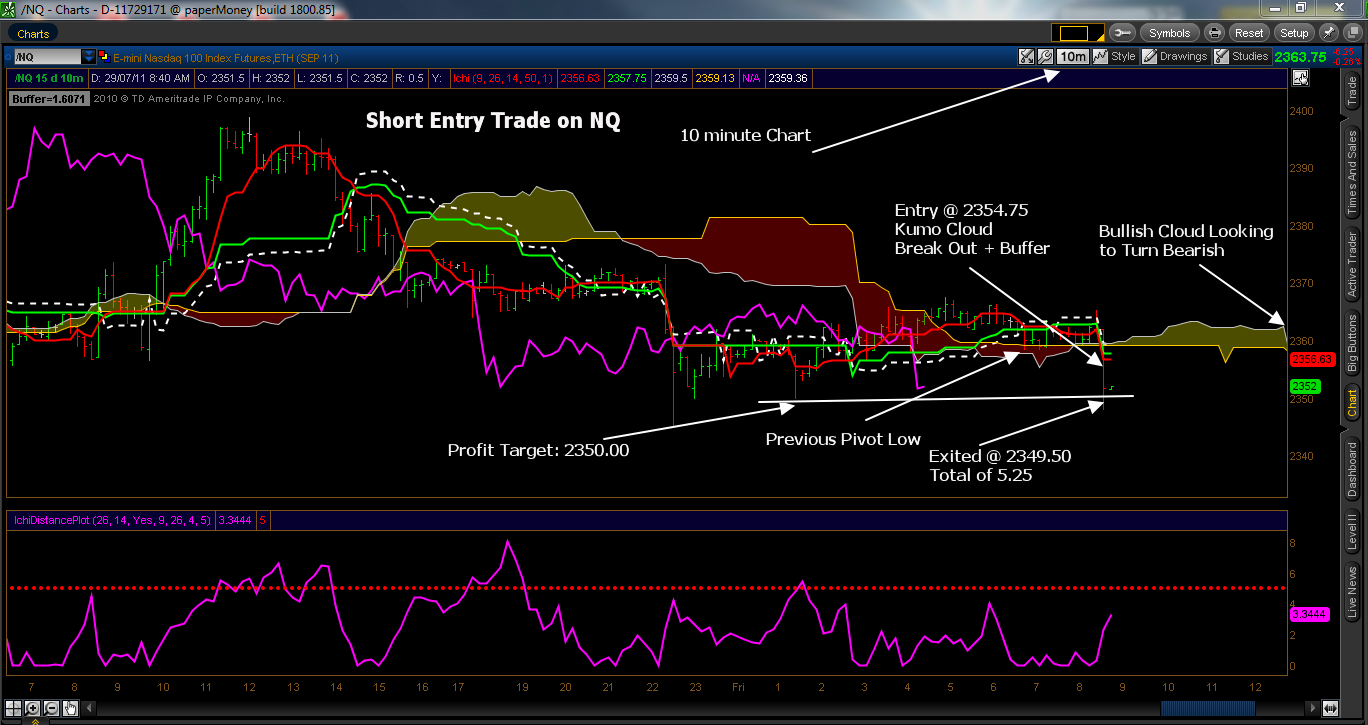Expand the /NQ symbol dropdown arrow

89,57
